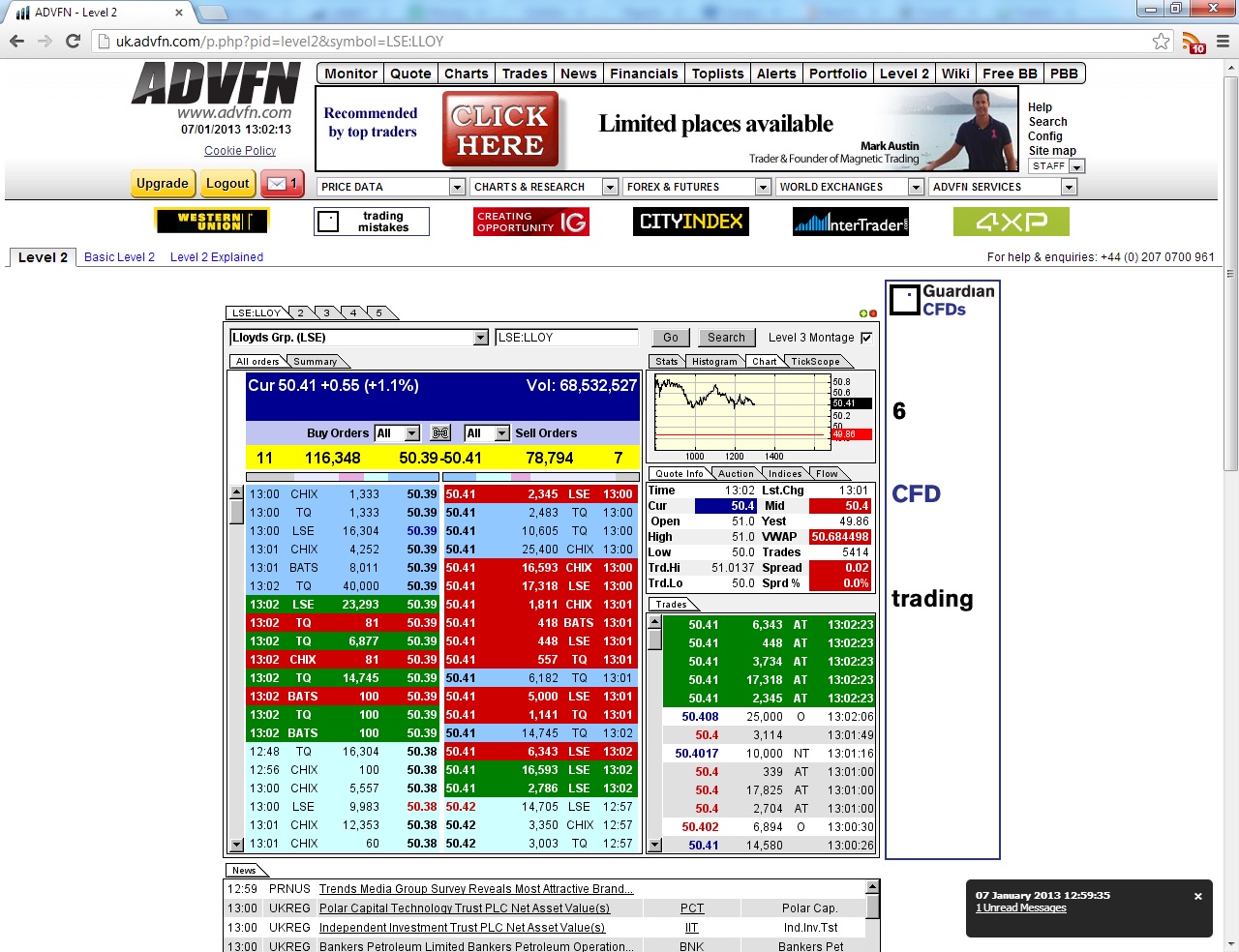Click the yellow Upgrade button

[162, 184]
